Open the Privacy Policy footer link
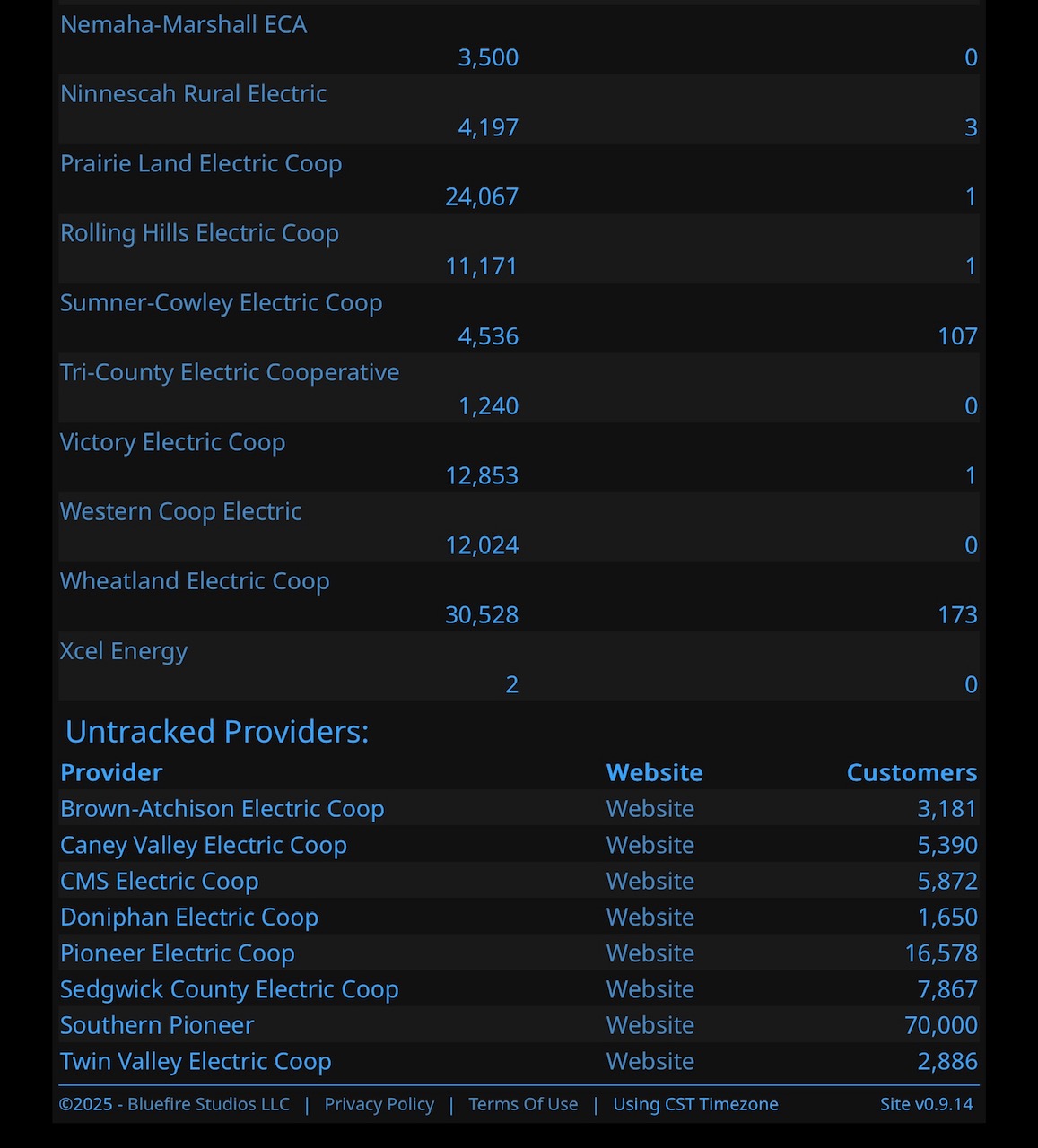 (x=379, y=1105)
